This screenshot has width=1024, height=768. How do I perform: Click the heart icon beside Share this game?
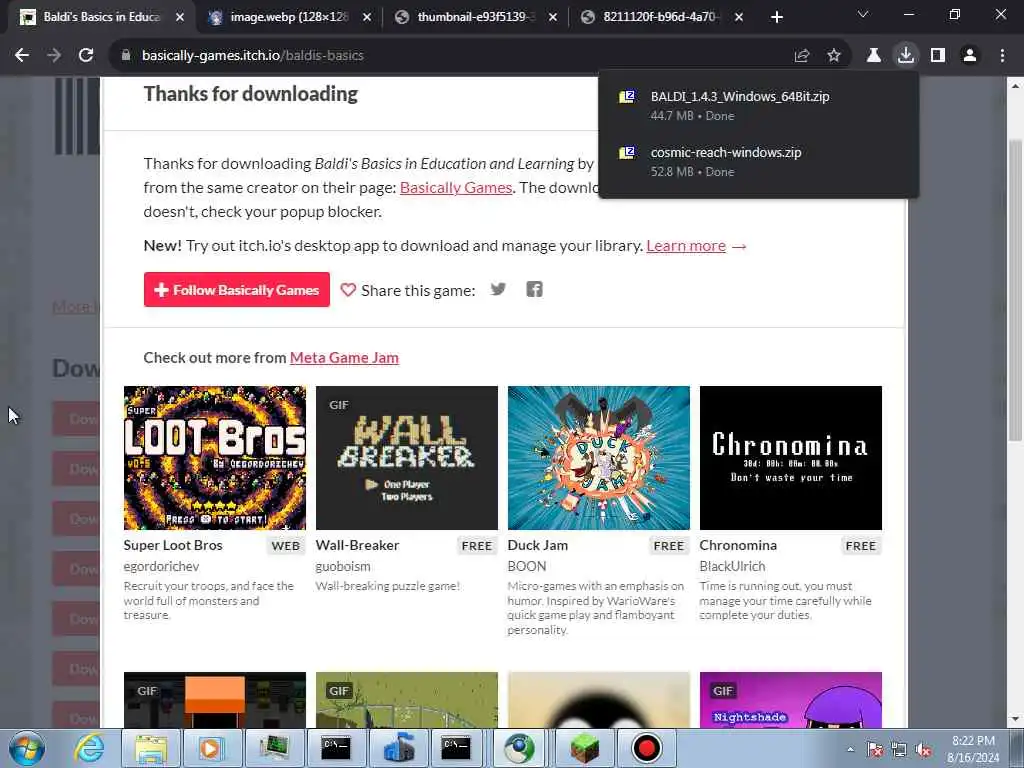point(348,290)
